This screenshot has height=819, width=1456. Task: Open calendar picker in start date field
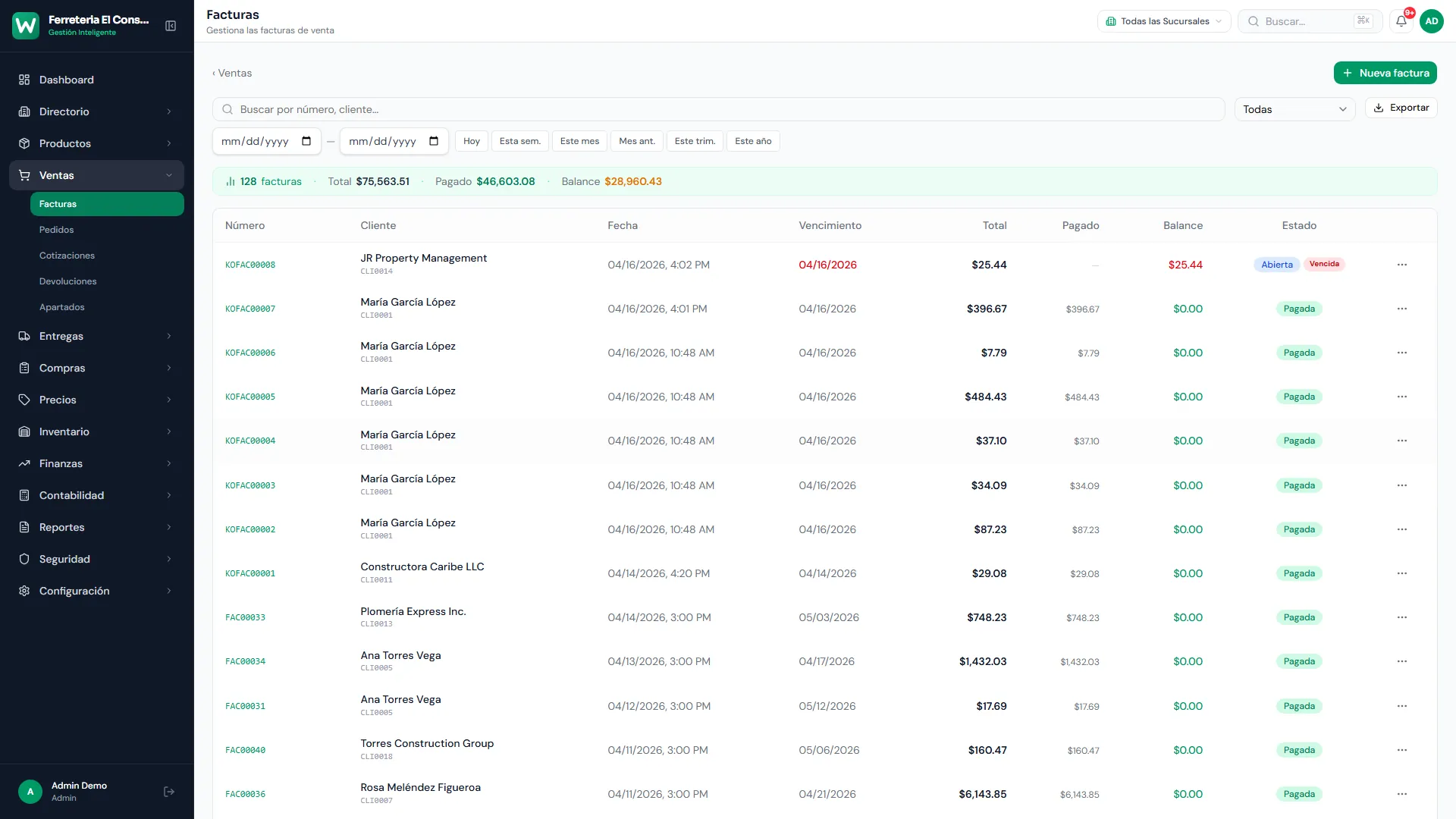pos(306,141)
